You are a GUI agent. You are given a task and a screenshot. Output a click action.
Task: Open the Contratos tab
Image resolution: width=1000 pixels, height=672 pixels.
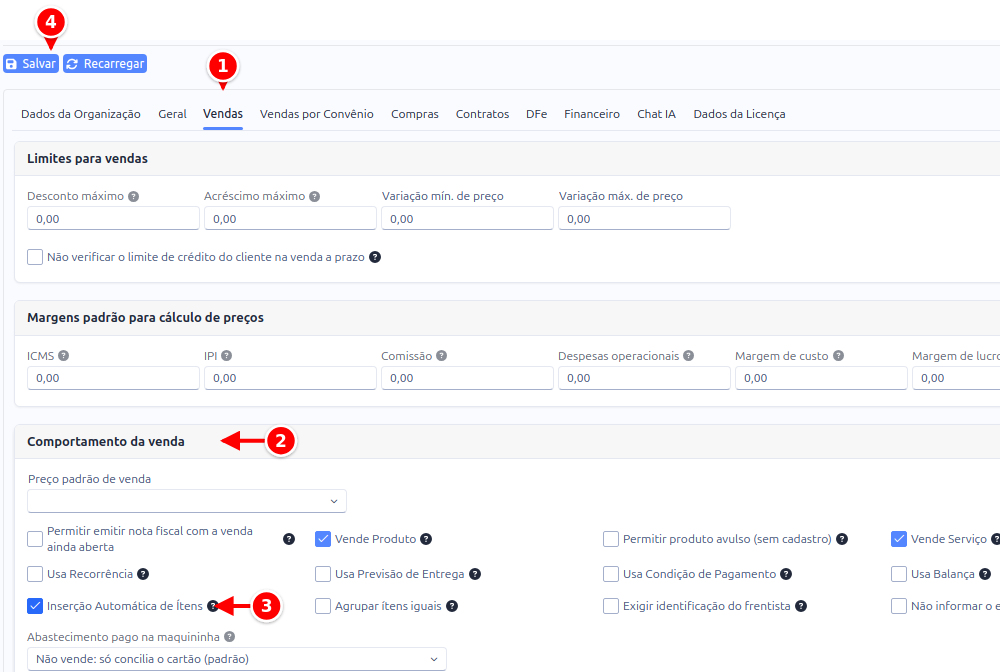click(482, 114)
